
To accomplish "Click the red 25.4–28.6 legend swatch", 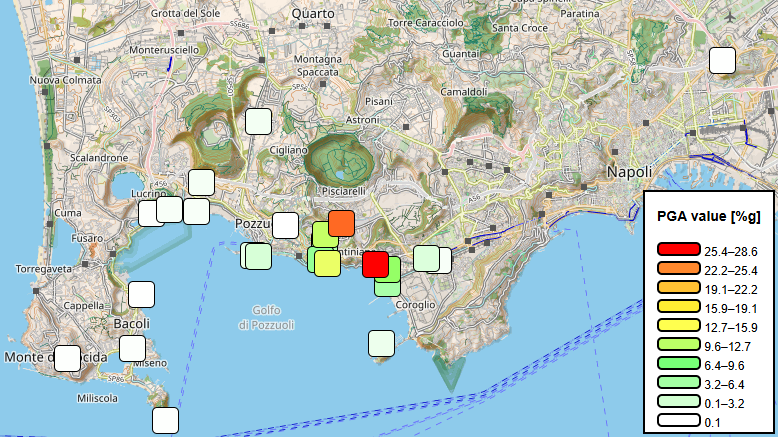I will click(679, 249).
